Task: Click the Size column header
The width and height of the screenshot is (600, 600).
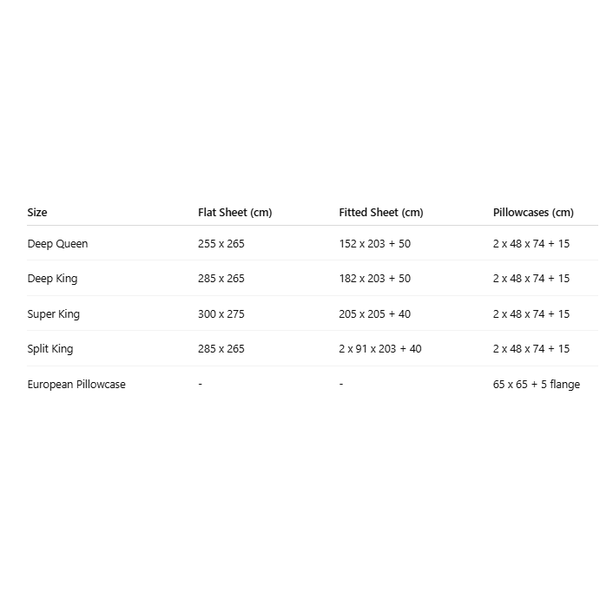Action: [37, 212]
